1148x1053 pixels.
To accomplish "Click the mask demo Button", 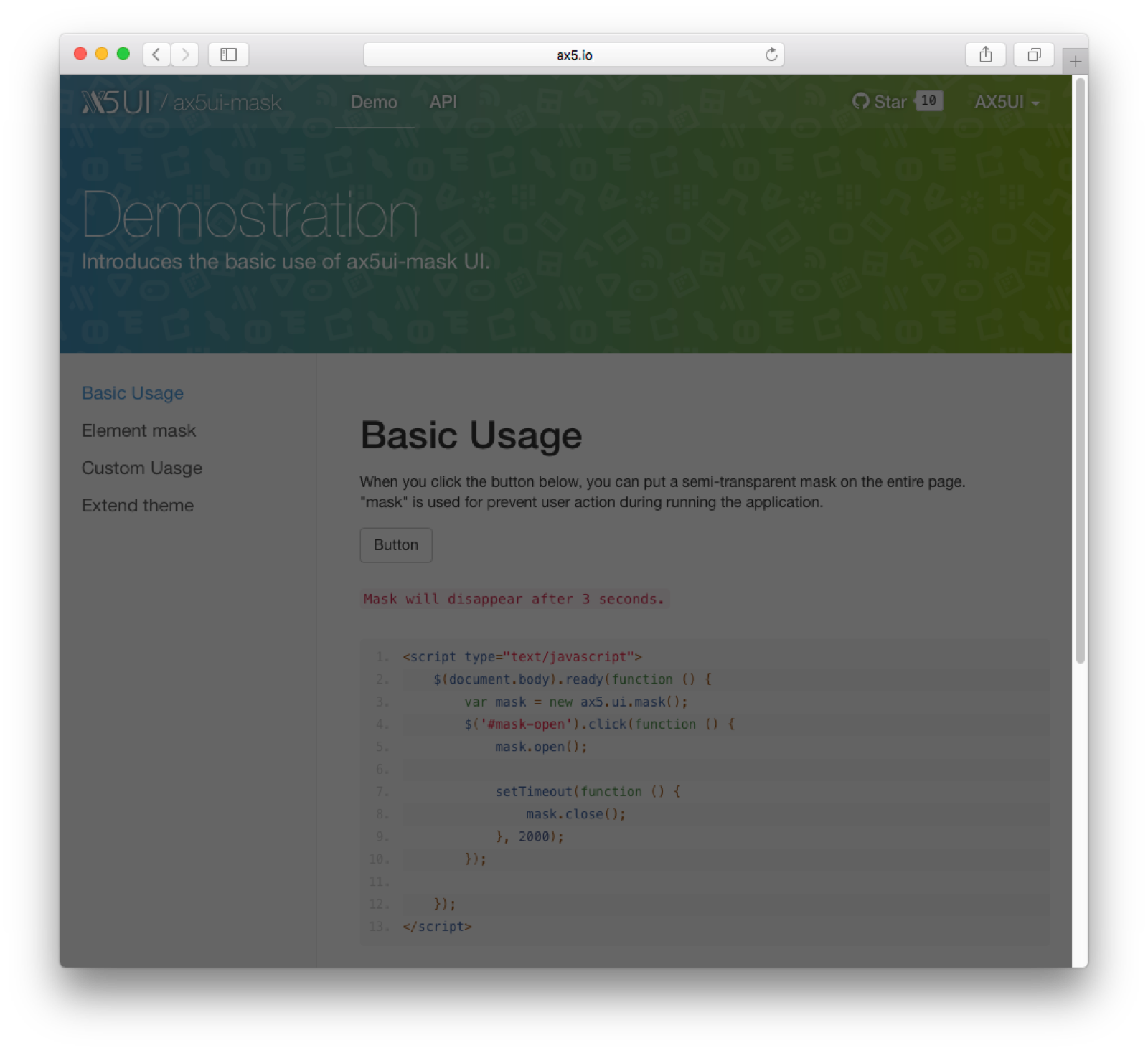I will click(x=395, y=545).
